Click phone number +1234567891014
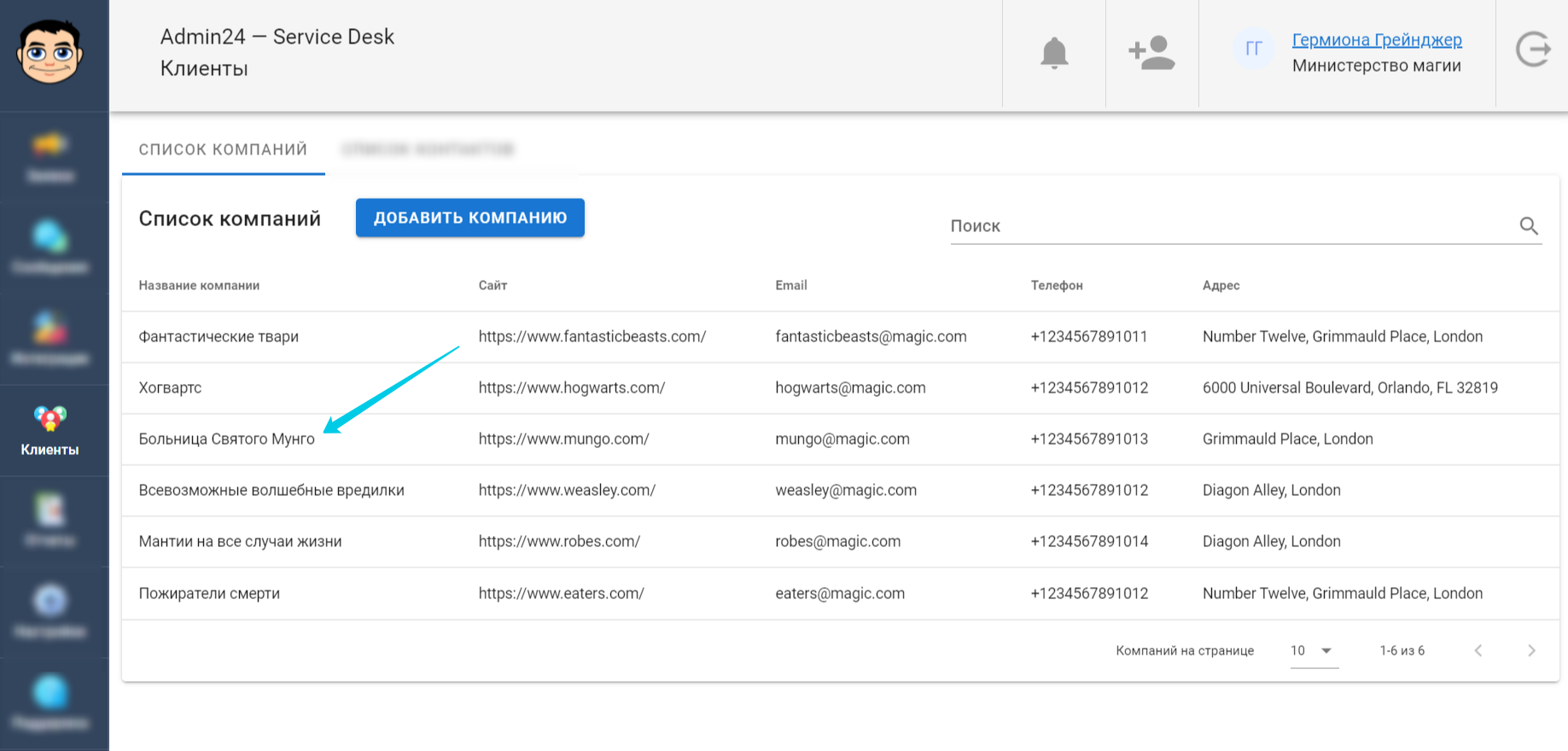Screen dimensions: 1568x751 coord(1090,542)
